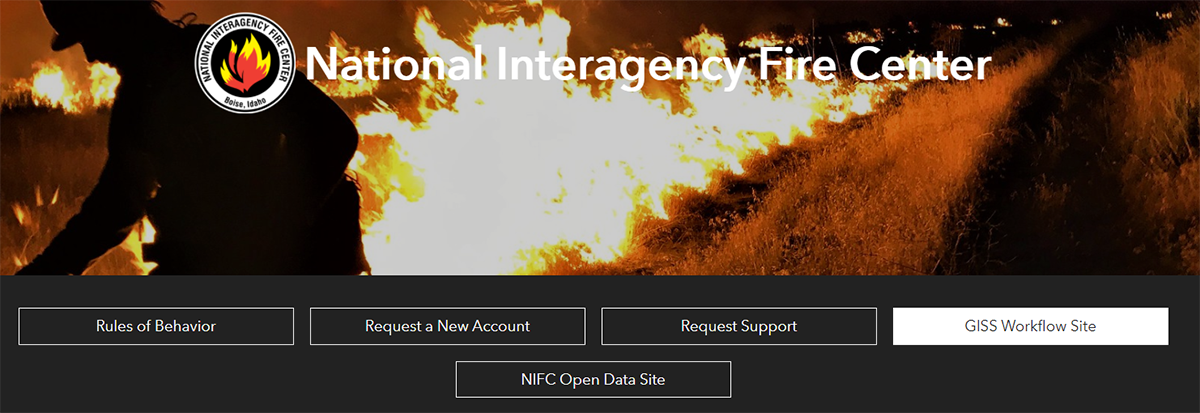Select the flame emblem inside the NIFC logo

pyautogui.click(x=245, y=64)
